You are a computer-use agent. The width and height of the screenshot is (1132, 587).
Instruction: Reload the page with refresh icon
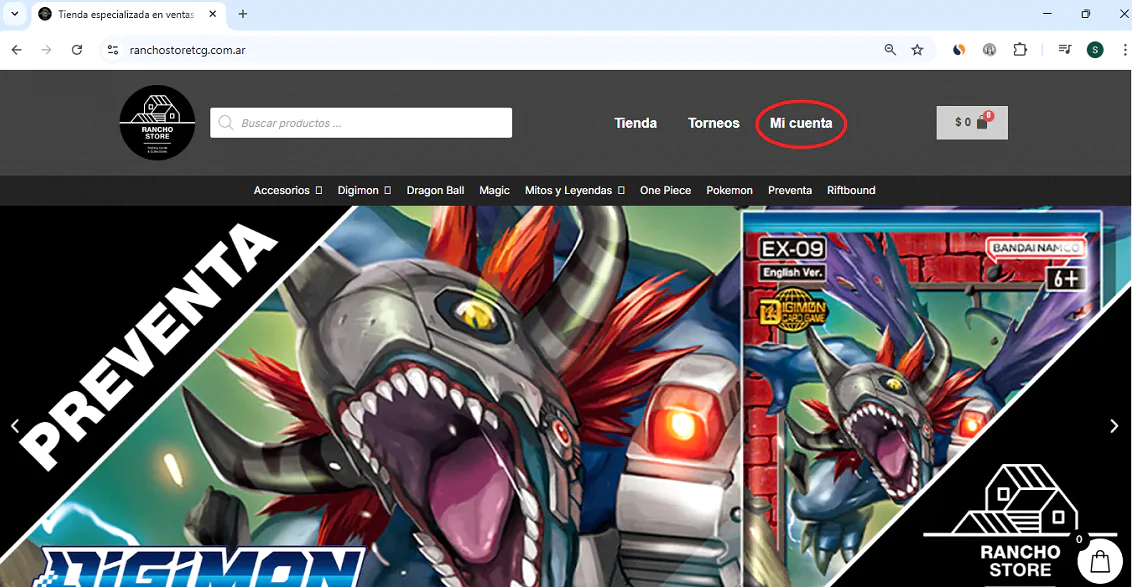coord(77,50)
